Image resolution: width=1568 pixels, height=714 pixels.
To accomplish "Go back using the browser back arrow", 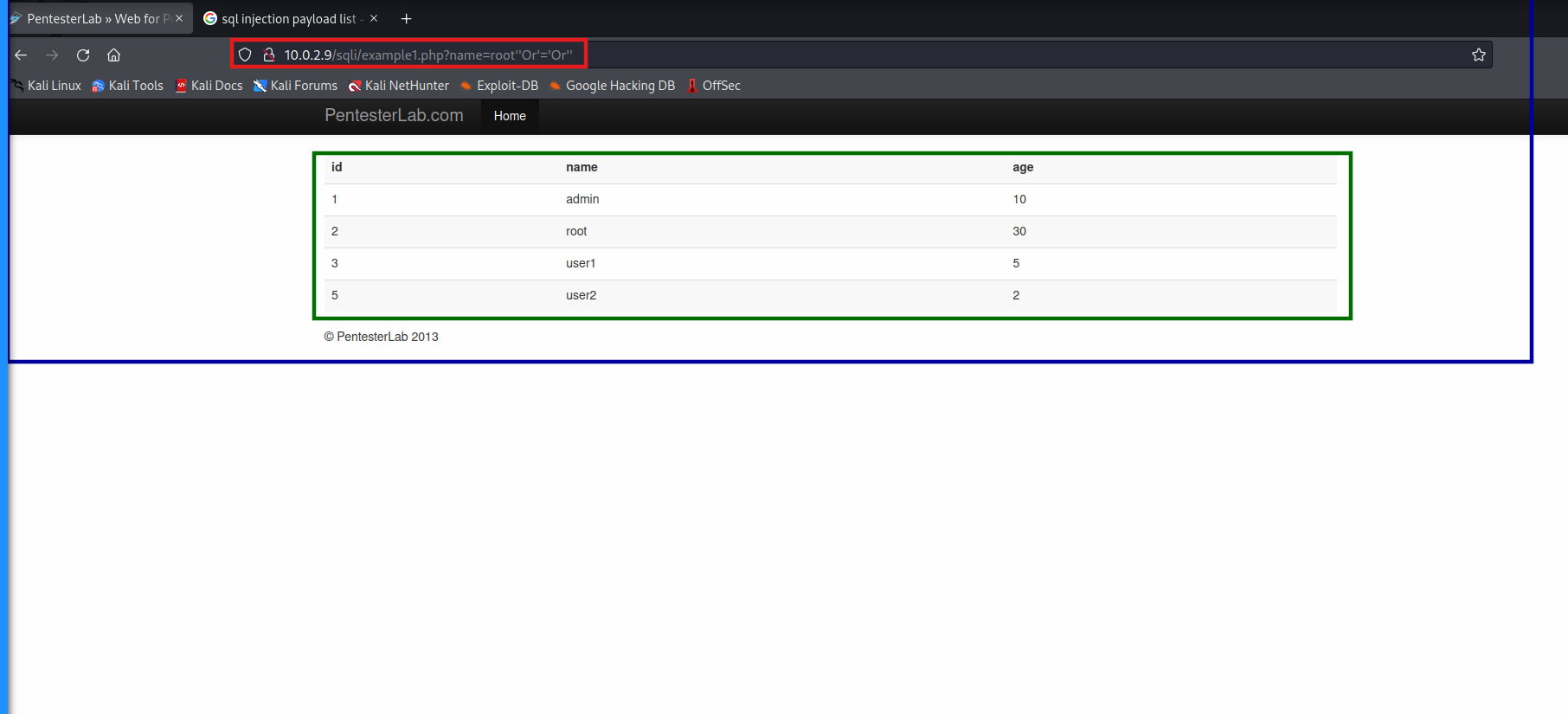I will (21, 55).
